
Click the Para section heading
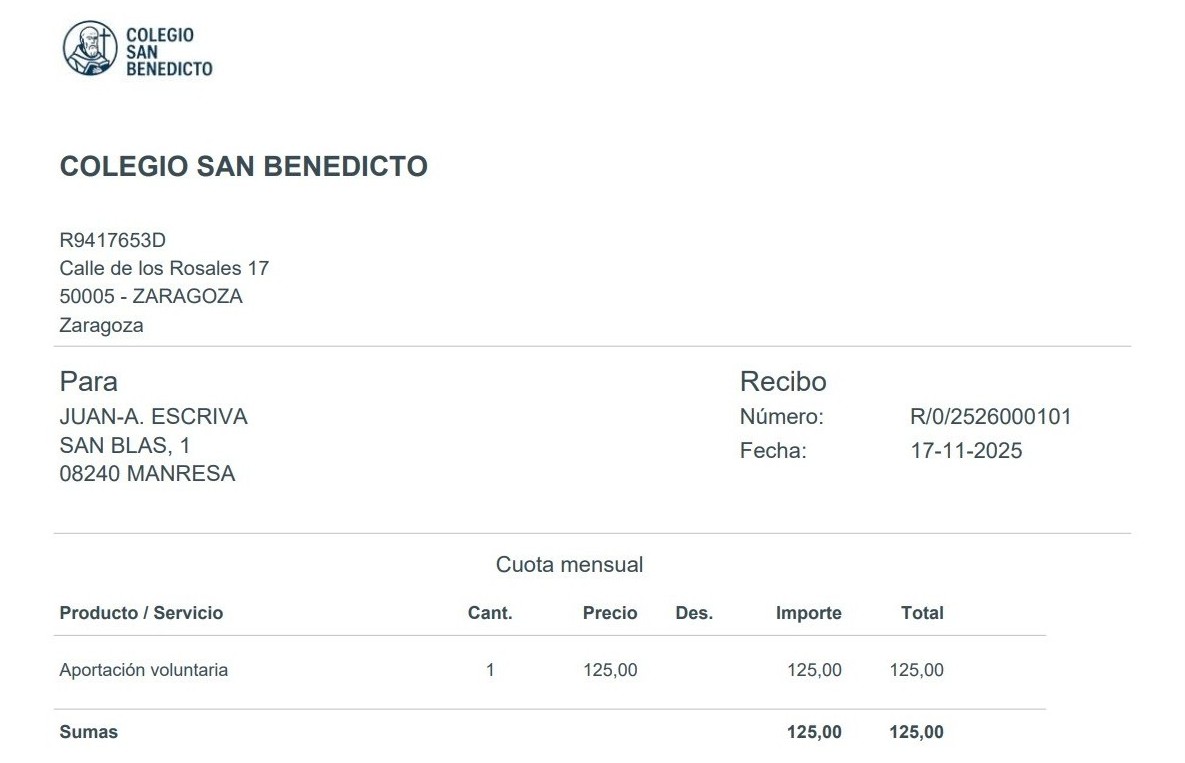(x=89, y=381)
